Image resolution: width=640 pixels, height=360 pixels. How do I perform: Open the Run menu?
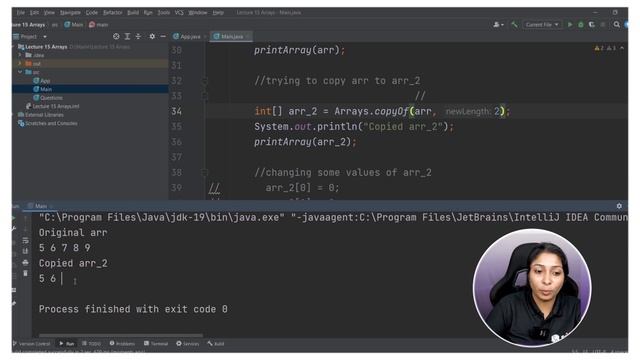click(x=148, y=13)
